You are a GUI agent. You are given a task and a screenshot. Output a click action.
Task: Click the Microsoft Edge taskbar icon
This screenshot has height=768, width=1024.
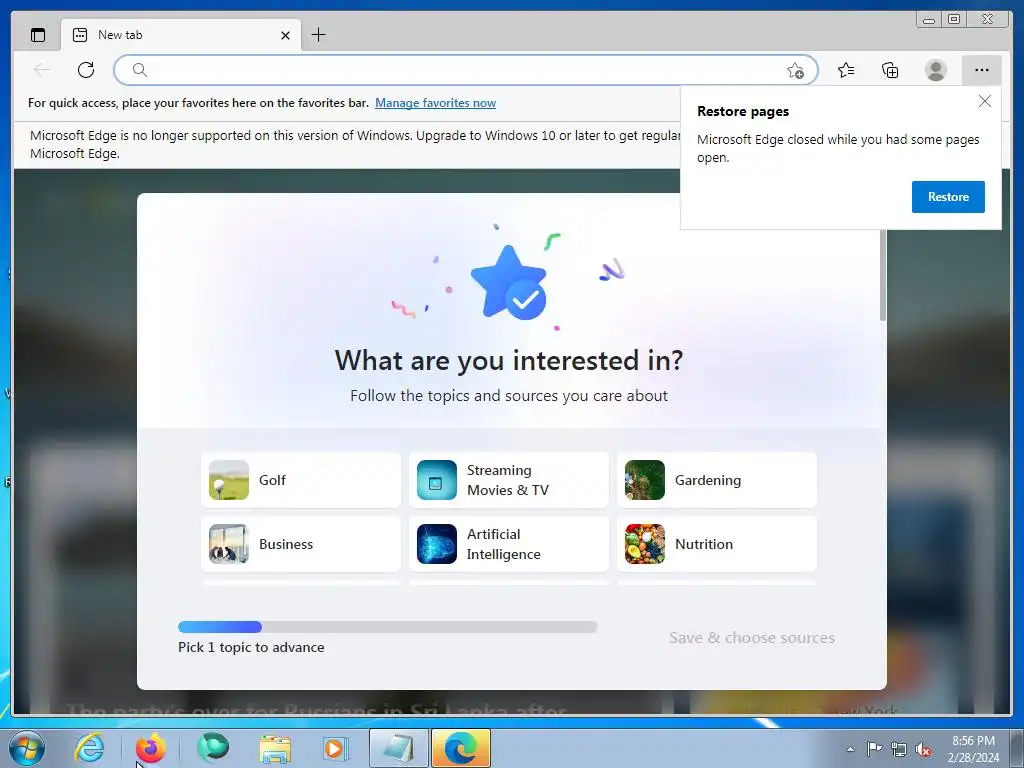click(460, 748)
